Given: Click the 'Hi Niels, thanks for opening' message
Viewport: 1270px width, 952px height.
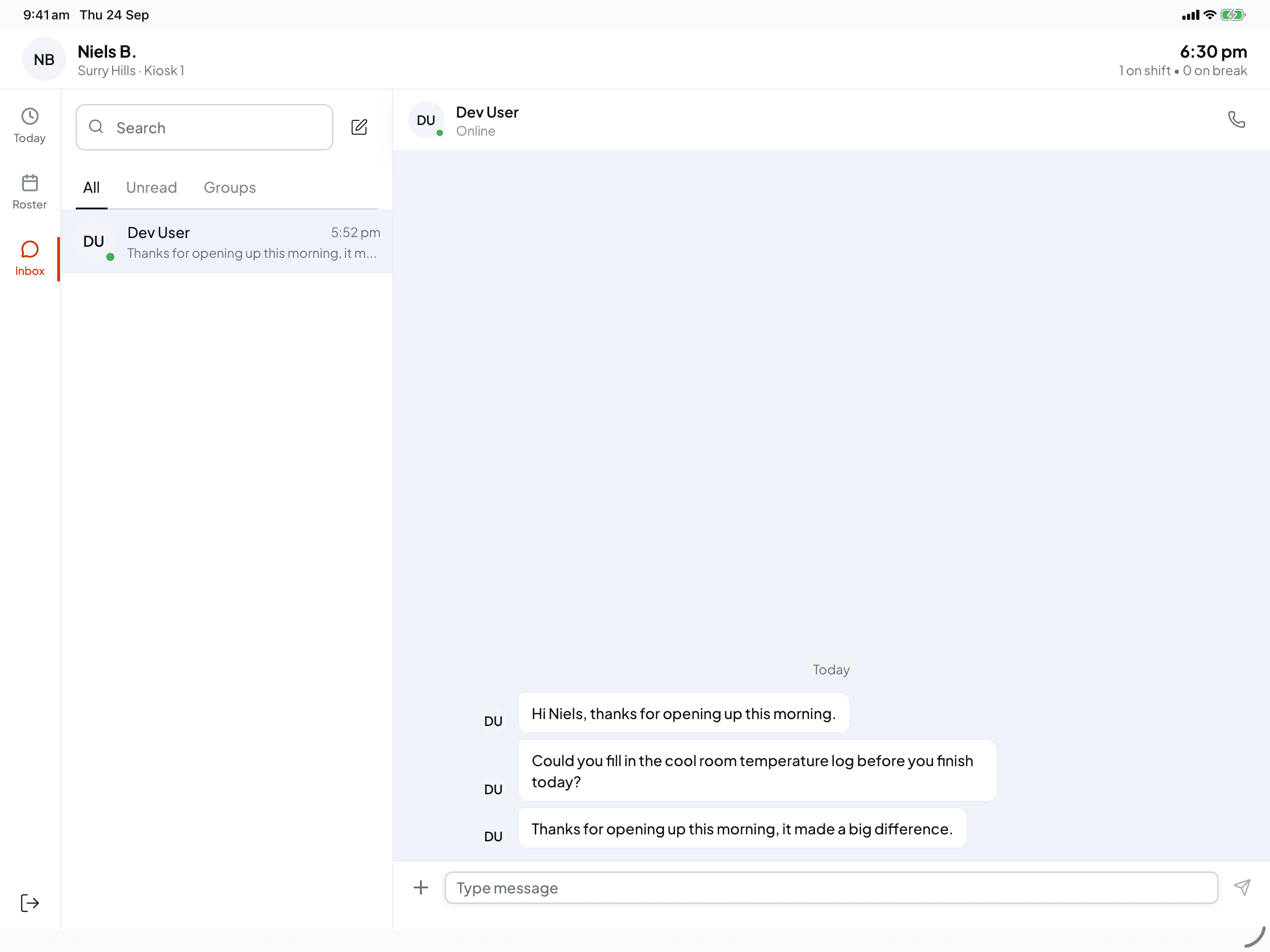Looking at the screenshot, I should point(684,713).
